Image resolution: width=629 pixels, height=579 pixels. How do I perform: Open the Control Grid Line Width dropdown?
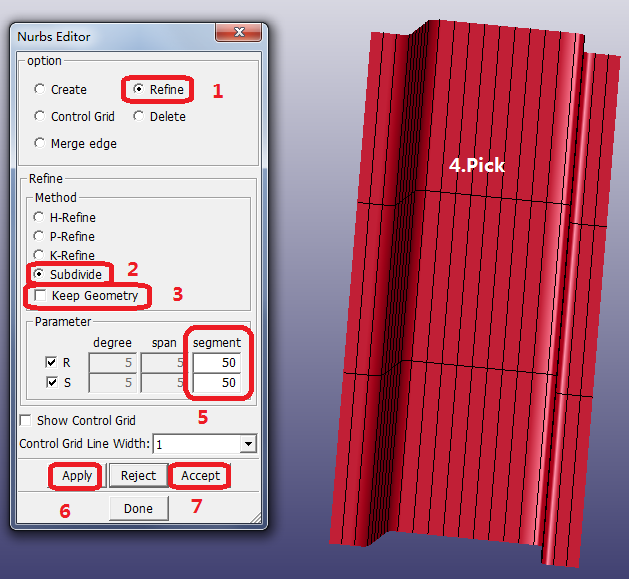[248, 444]
